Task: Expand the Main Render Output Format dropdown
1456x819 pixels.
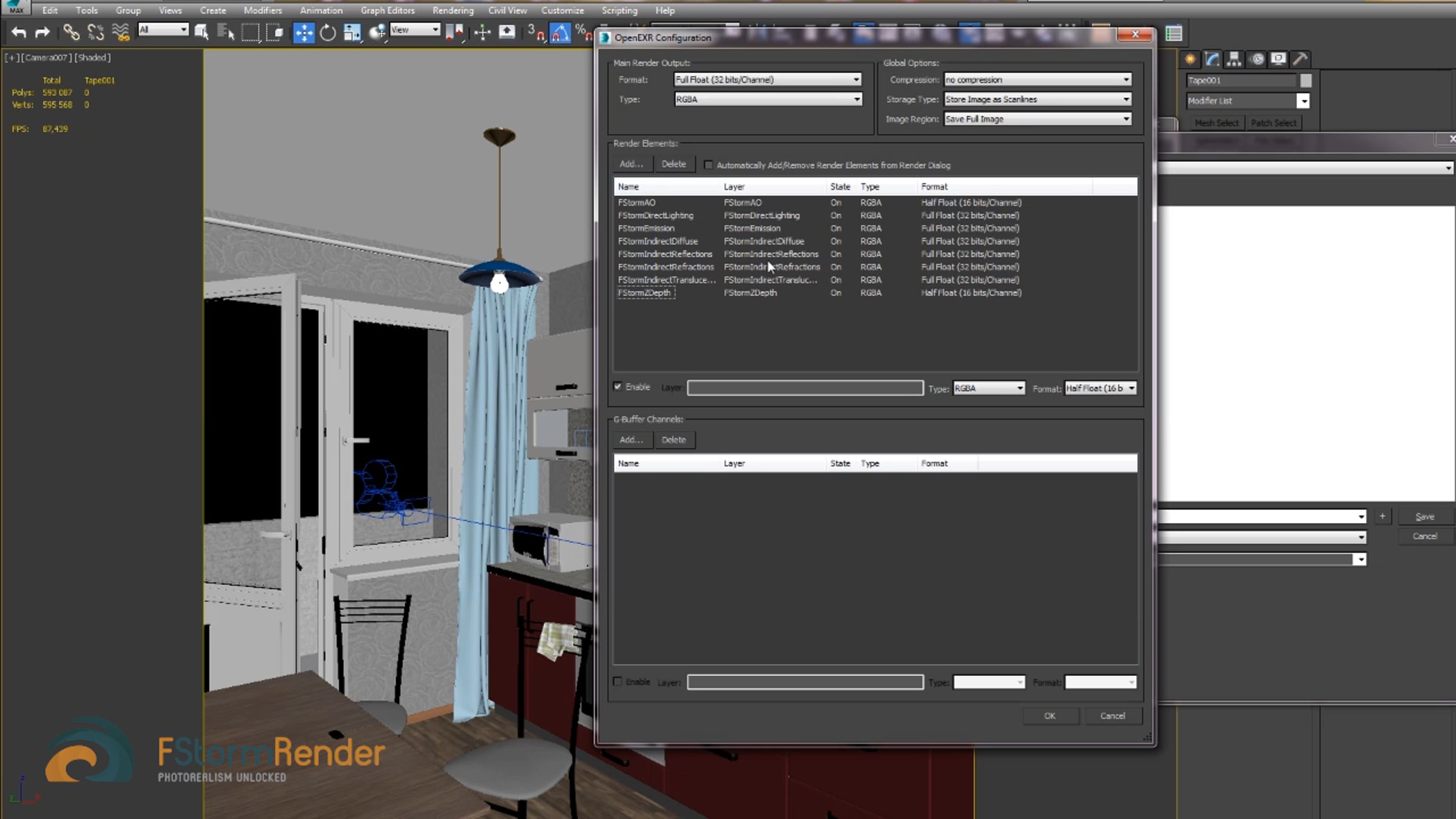Action: 767,79
